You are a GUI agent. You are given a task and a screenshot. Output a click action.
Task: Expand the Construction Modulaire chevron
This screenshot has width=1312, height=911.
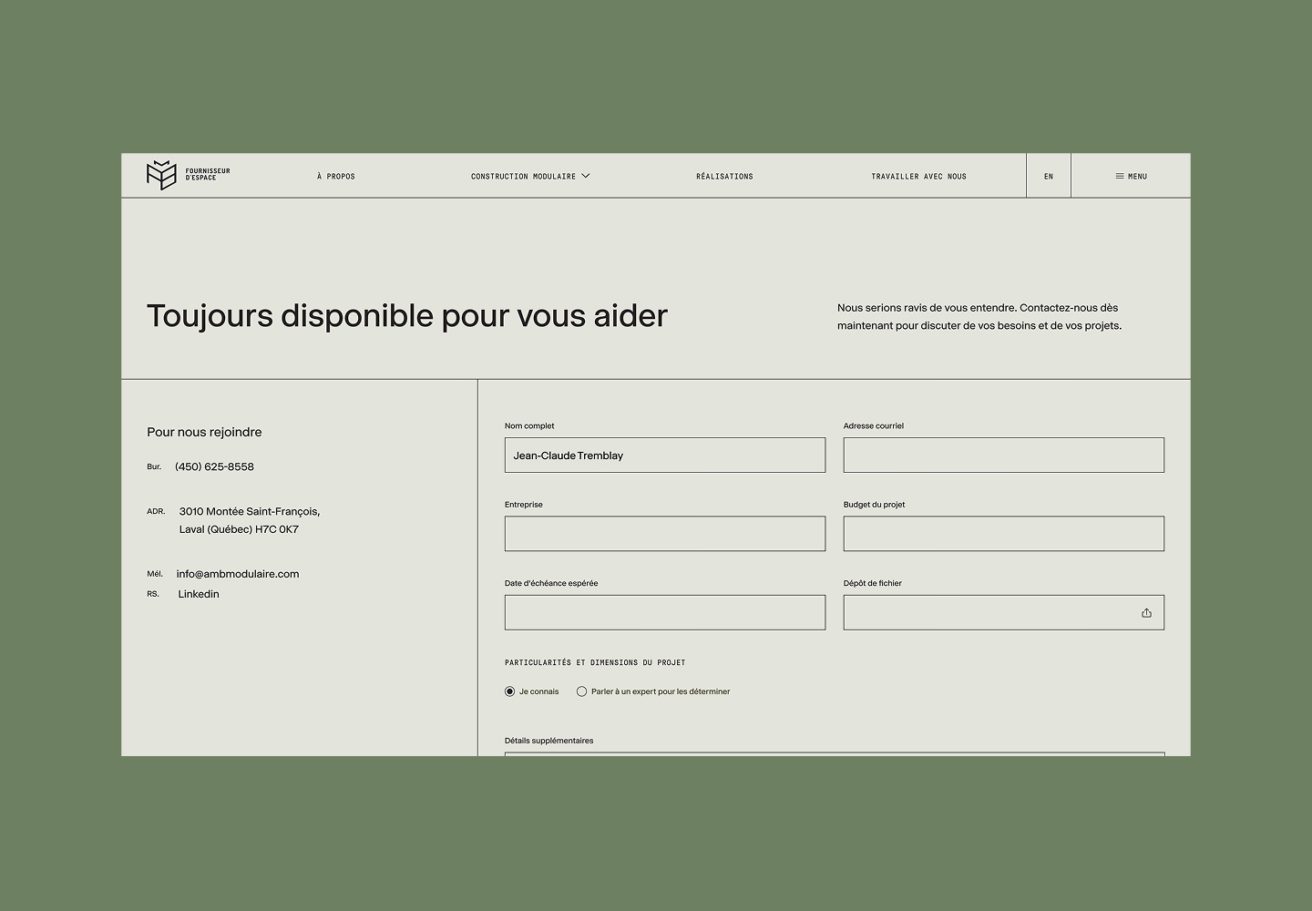[586, 176]
